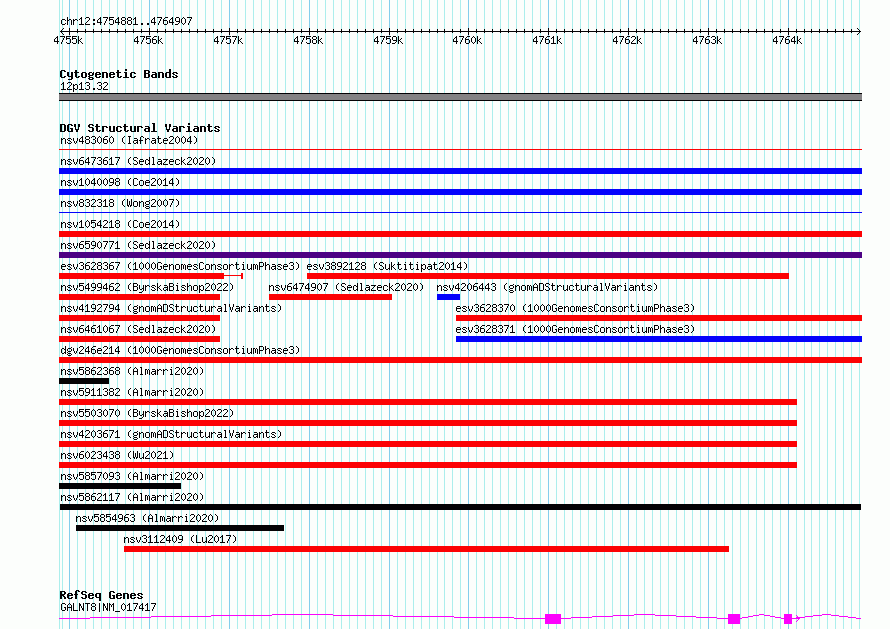Click the RefSeq Genes track heading
Screen dimensions: 890x629
pos(101,596)
